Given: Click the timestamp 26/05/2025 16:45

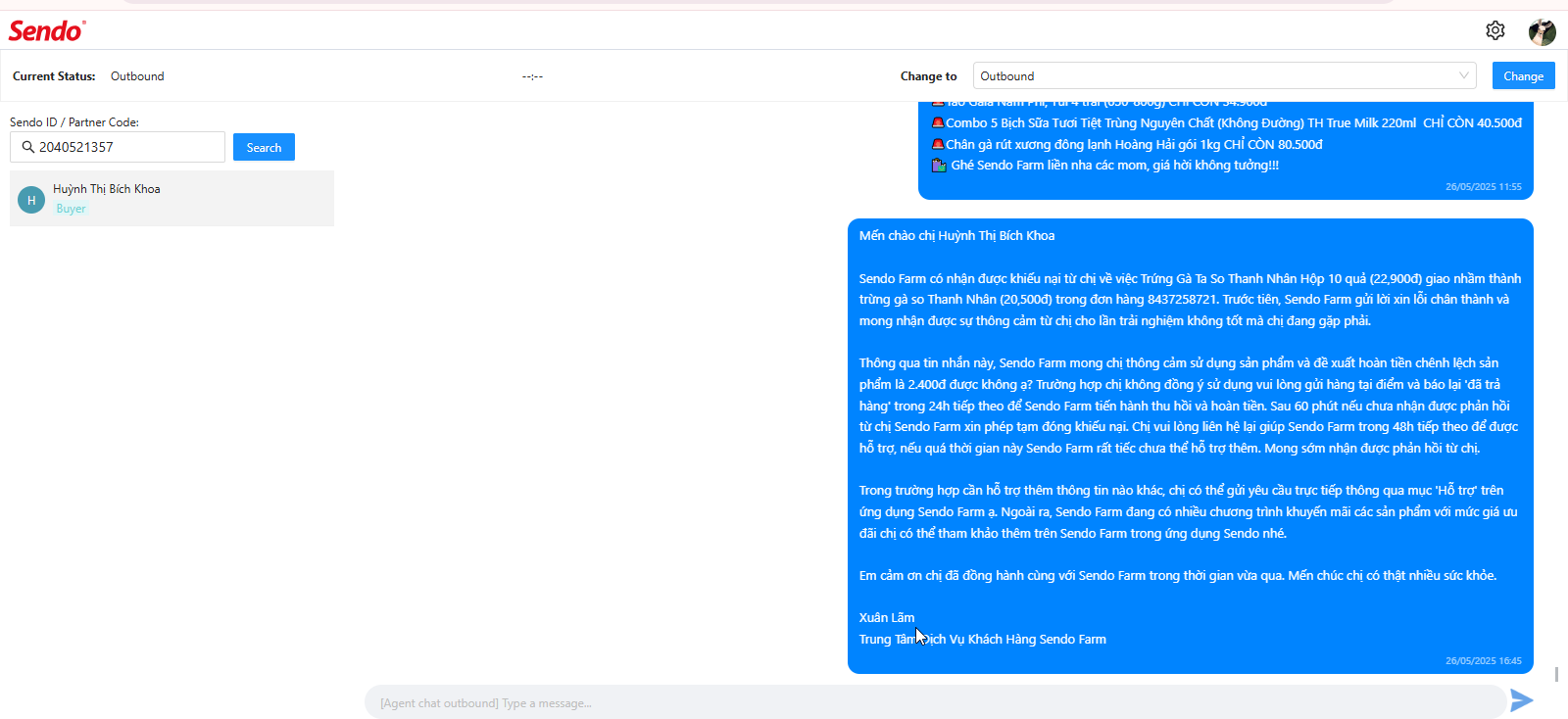Looking at the screenshot, I should 1483,661.
